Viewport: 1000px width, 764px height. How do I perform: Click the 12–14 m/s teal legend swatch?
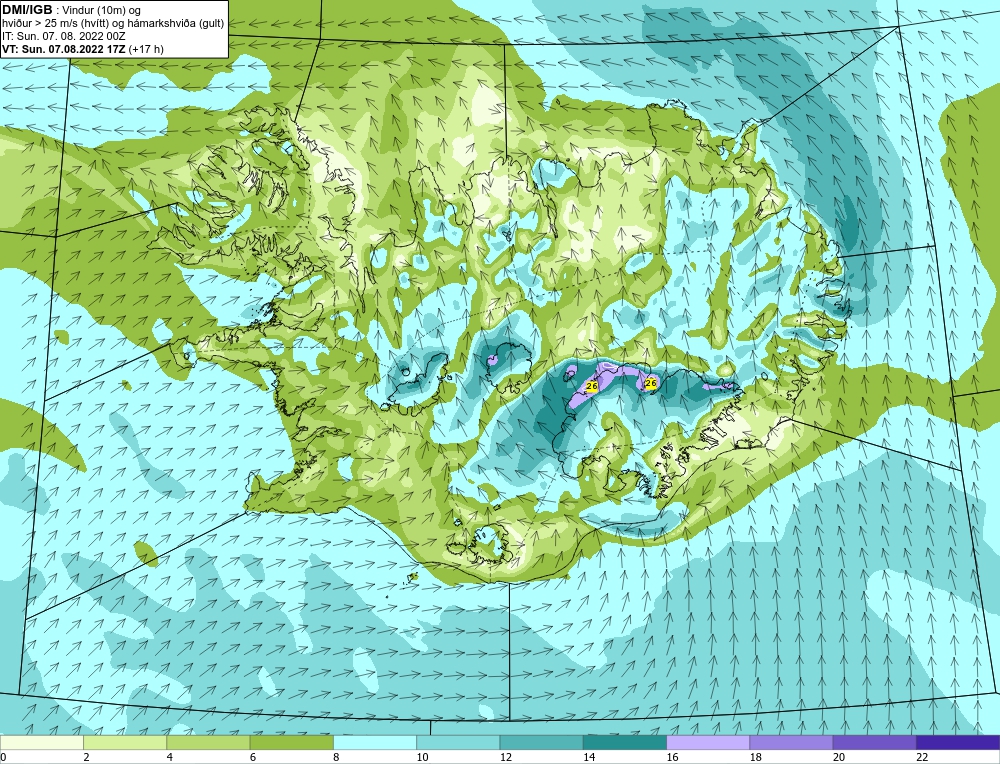coord(541,742)
